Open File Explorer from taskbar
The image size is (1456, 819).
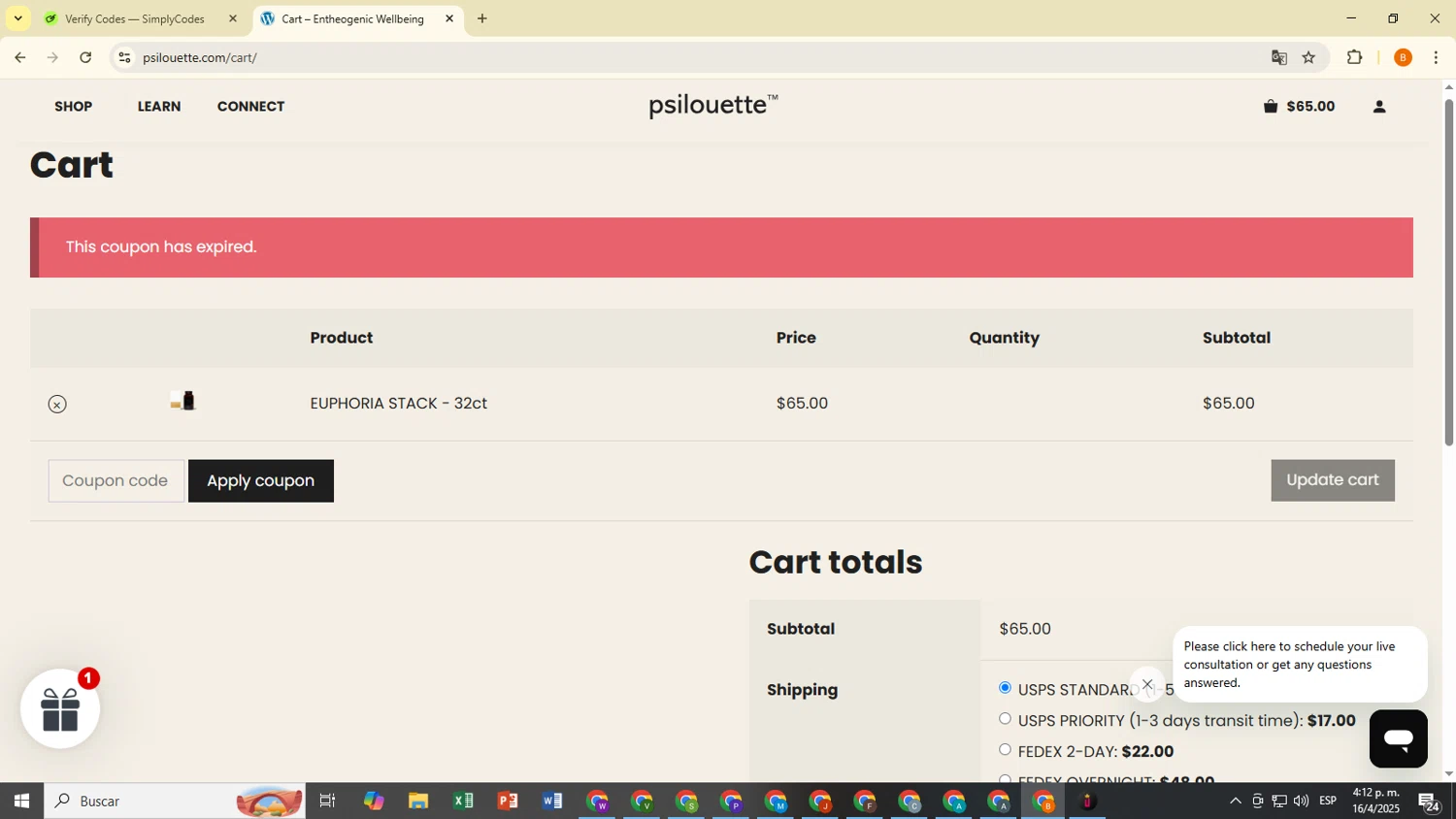click(x=418, y=802)
